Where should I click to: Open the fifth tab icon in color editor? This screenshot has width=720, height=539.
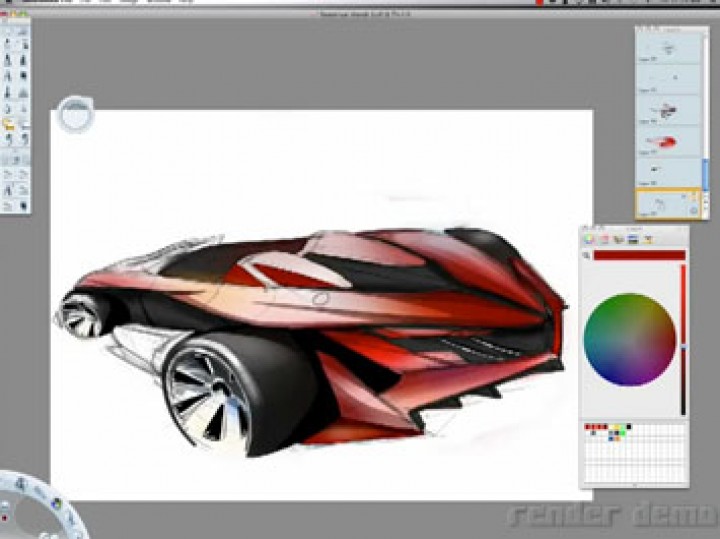(648, 239)
